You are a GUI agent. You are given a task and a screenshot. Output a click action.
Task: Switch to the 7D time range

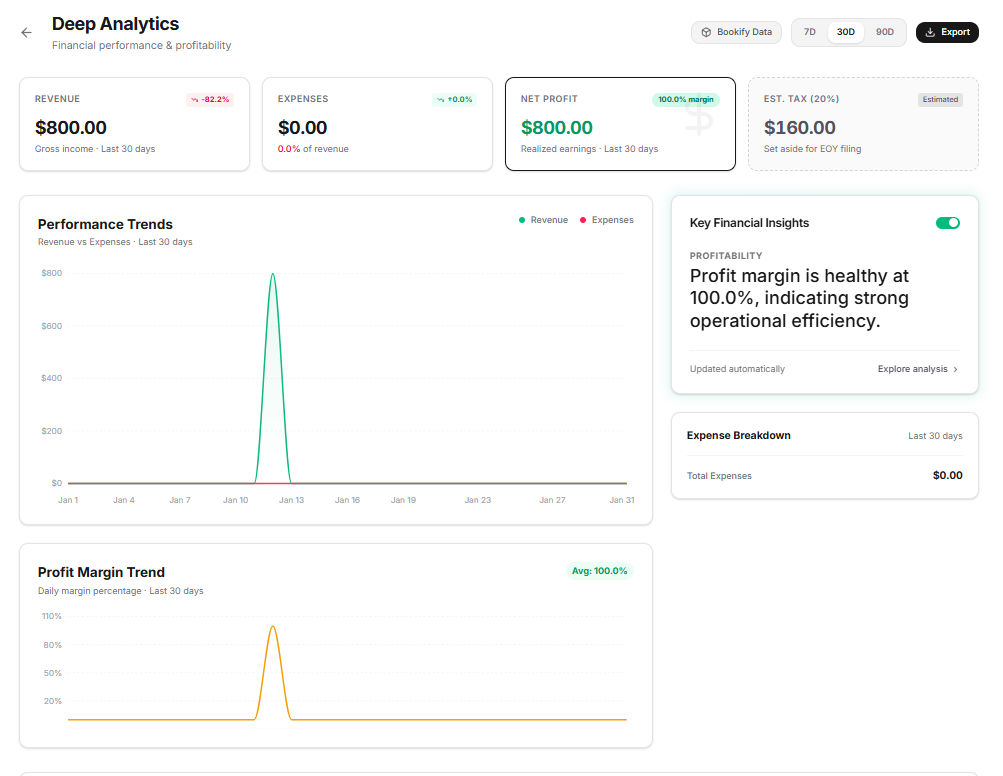click(810, 32)
